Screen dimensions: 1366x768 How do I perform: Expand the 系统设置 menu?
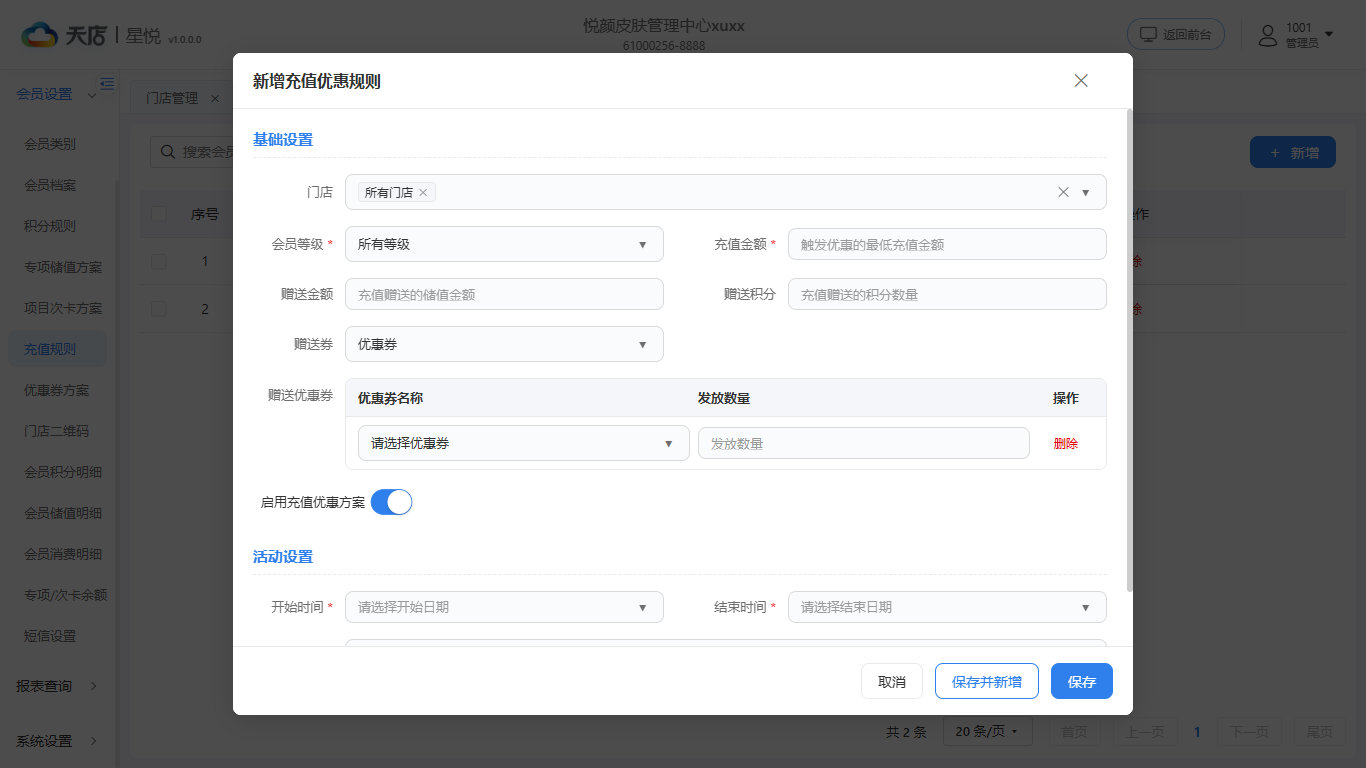click(x=57, y=741)
